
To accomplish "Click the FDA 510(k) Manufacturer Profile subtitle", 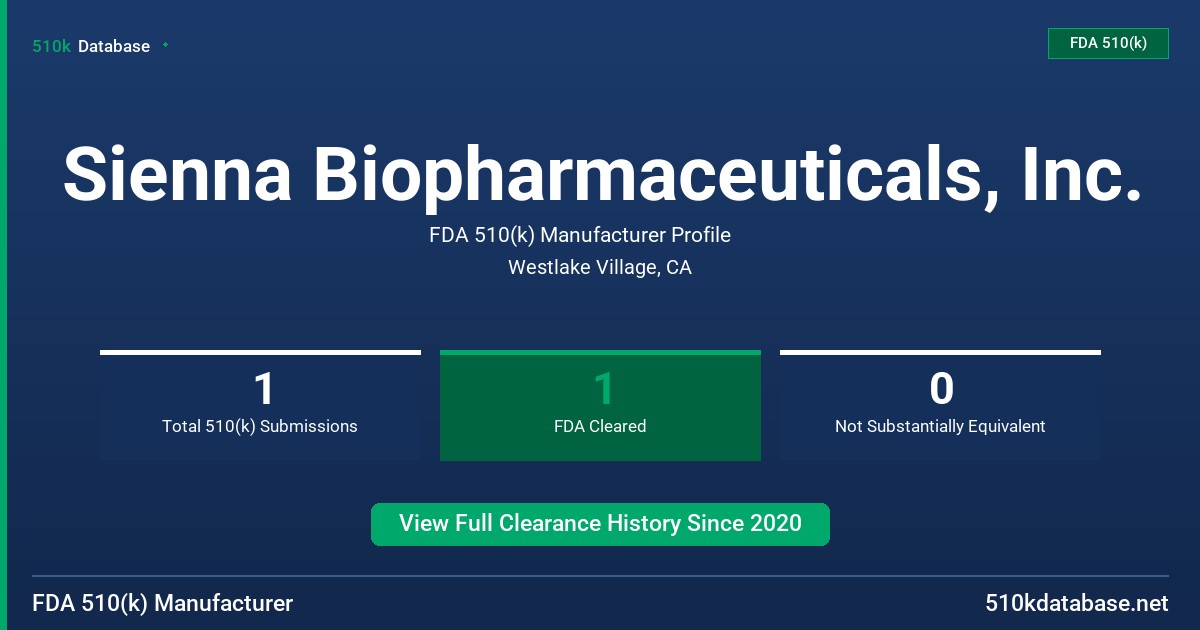I will (580, 235).
